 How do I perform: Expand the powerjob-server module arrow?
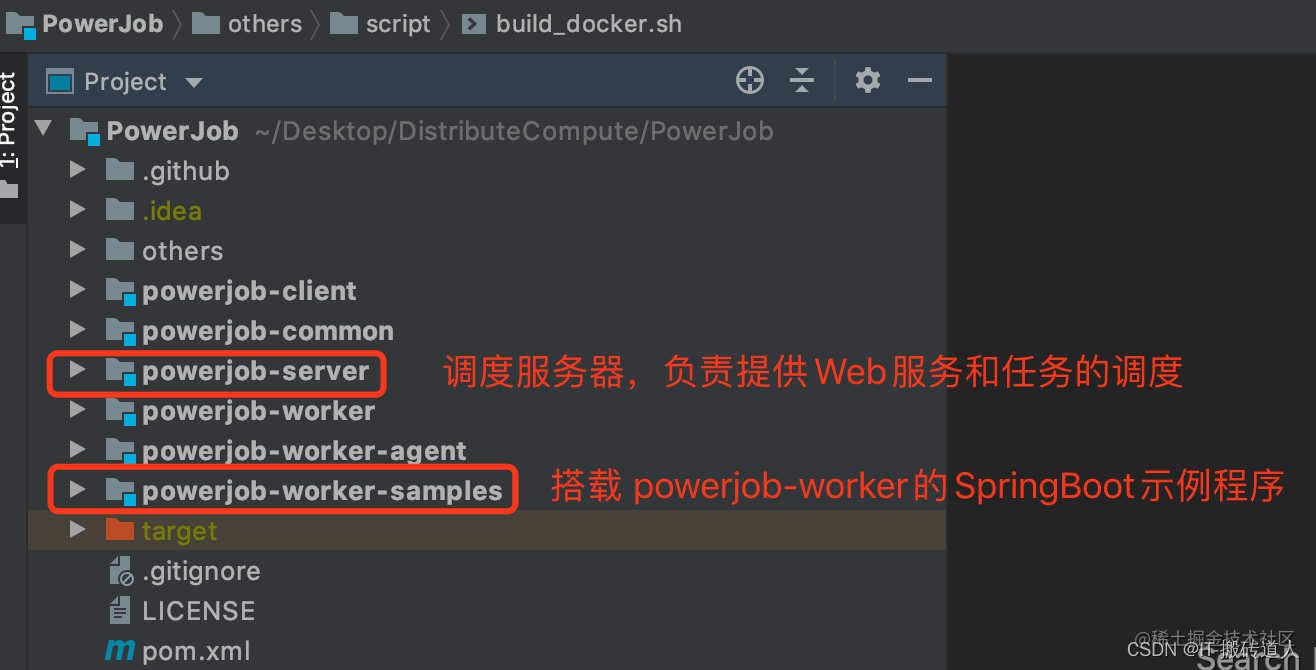pos(77,371)
